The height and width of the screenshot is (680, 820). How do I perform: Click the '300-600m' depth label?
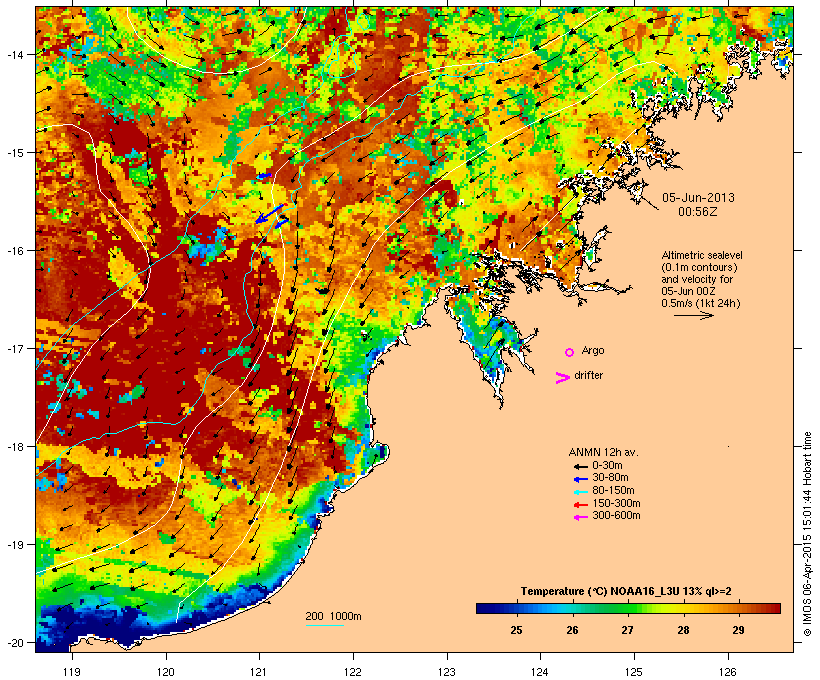click(x=616, y=516)
